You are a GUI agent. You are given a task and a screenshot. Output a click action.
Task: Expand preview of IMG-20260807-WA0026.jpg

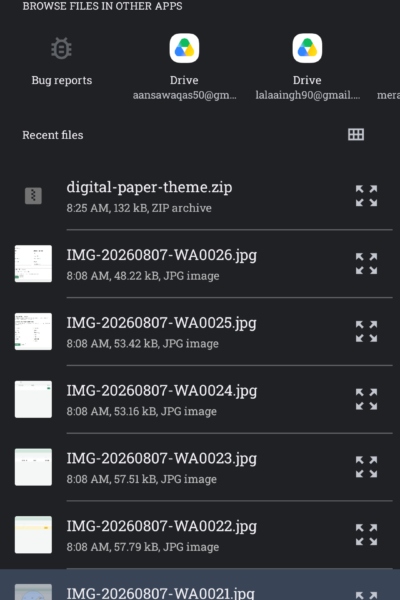366,264
